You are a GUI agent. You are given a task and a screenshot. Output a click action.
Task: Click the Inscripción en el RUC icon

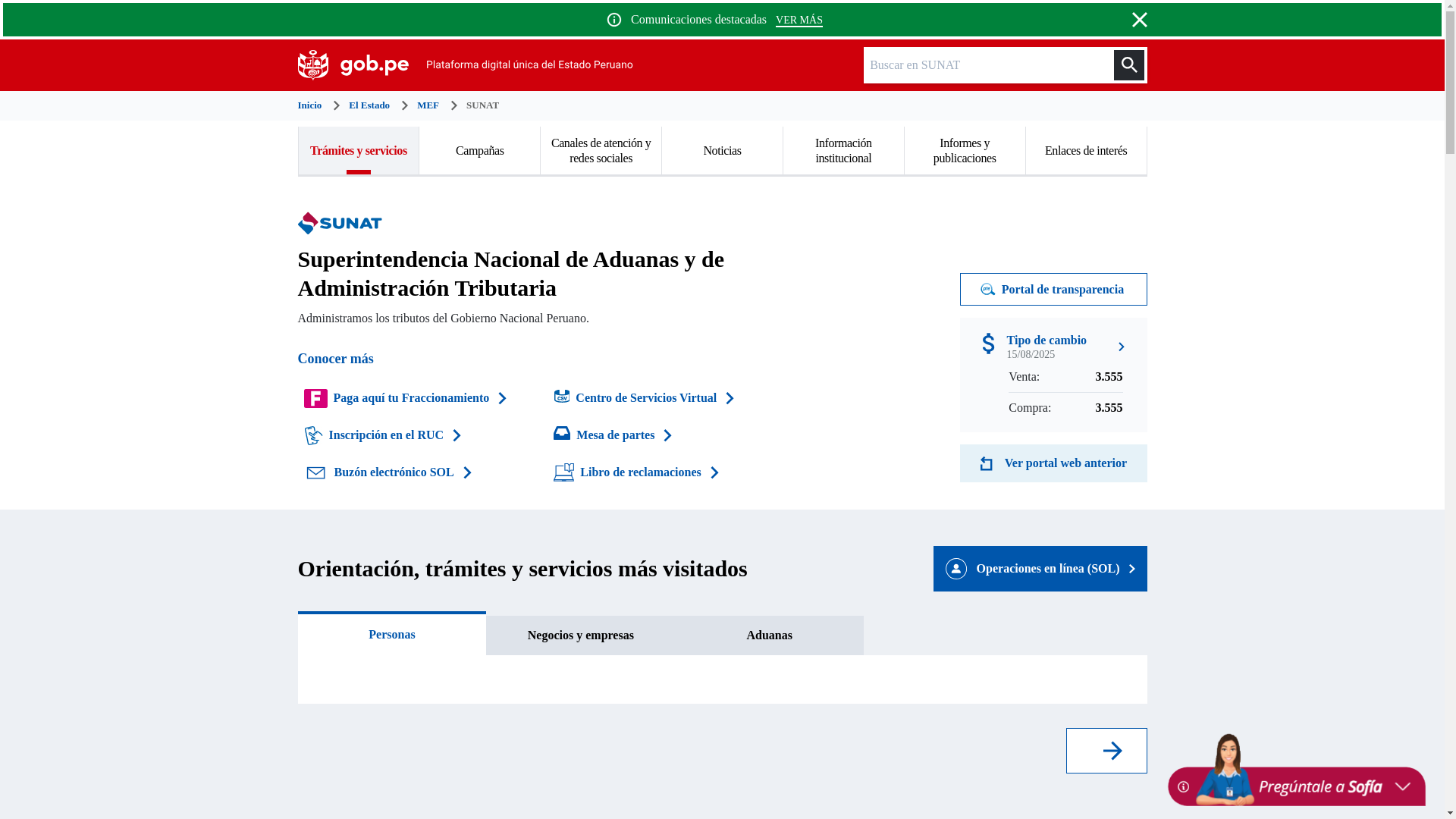point(313,435)
